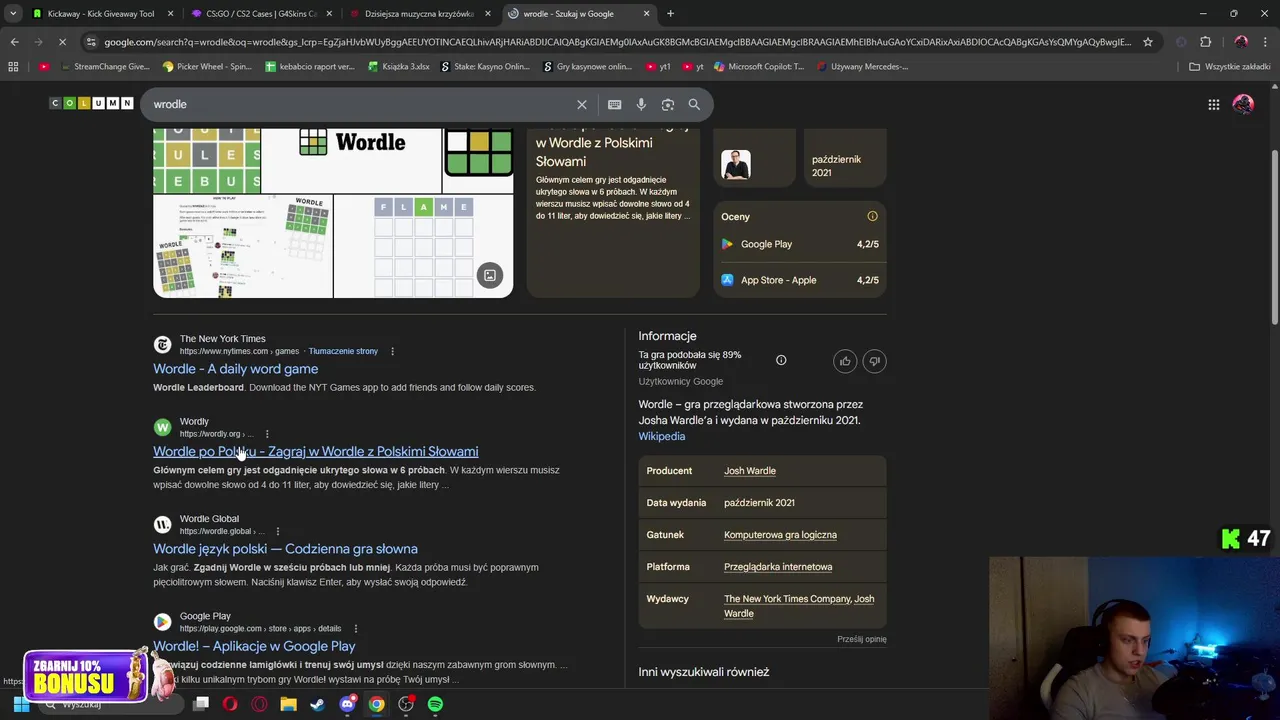1280x720 pixels.
Task: Open Przeglądarka internetowa platform link
Action: click(x=778, y=567)
